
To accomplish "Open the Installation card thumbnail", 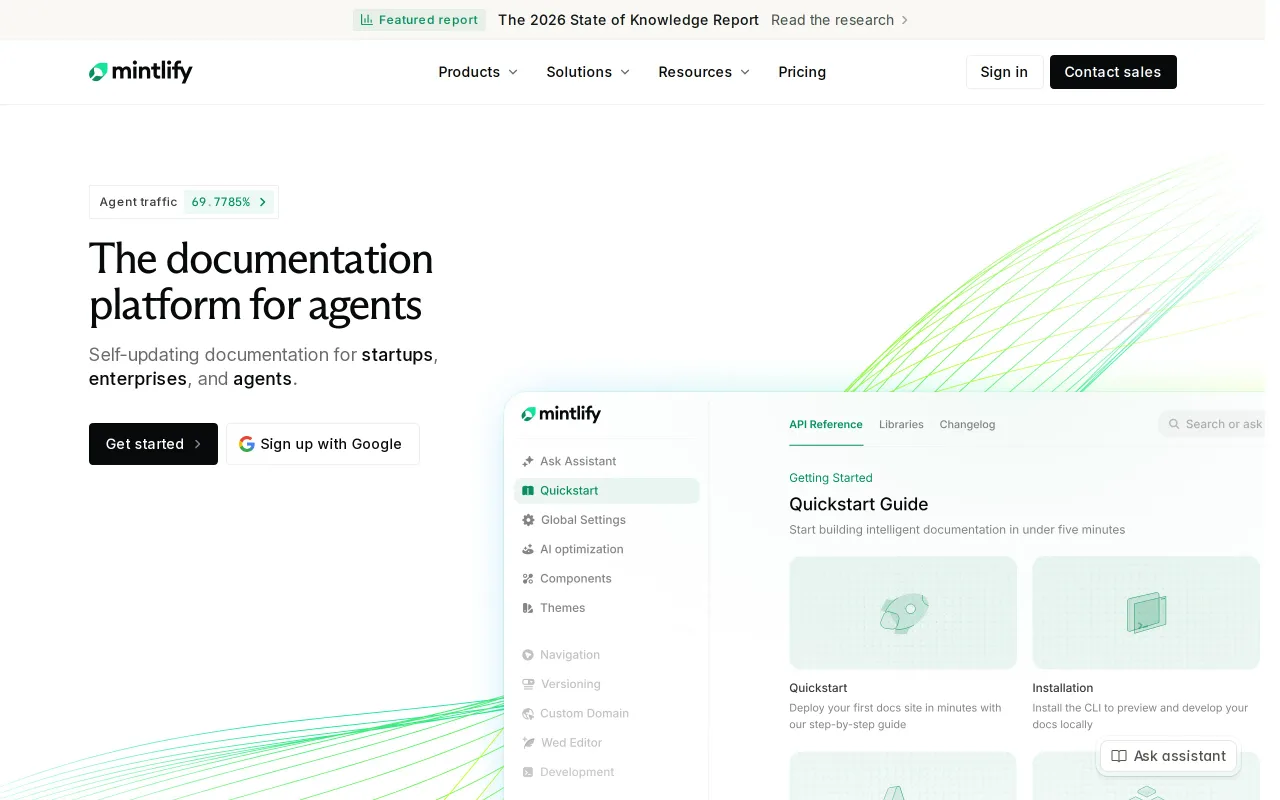I will pos(1146,613).
